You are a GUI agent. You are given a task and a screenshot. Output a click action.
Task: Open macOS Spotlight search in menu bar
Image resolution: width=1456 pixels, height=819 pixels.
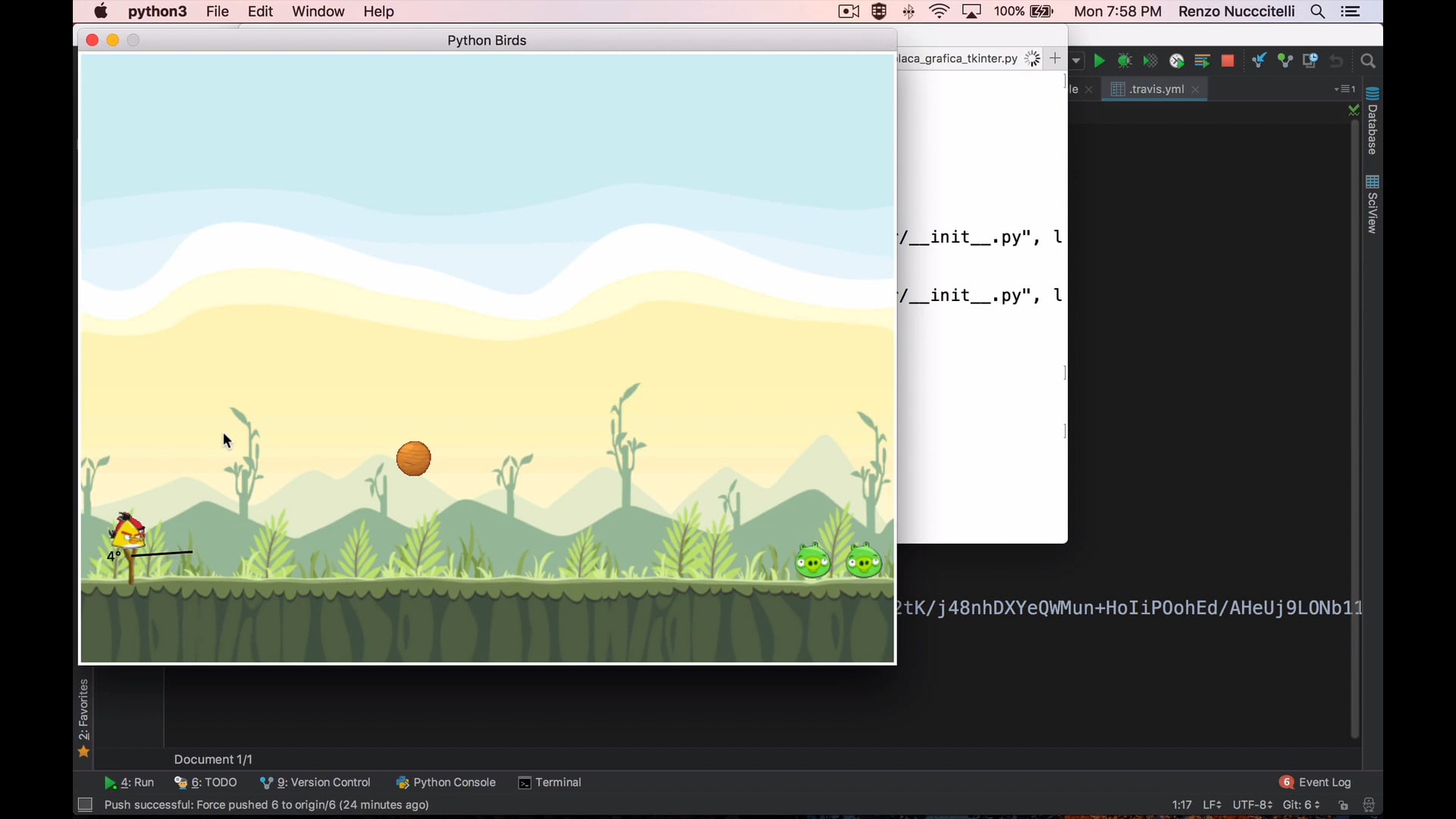1318,11
